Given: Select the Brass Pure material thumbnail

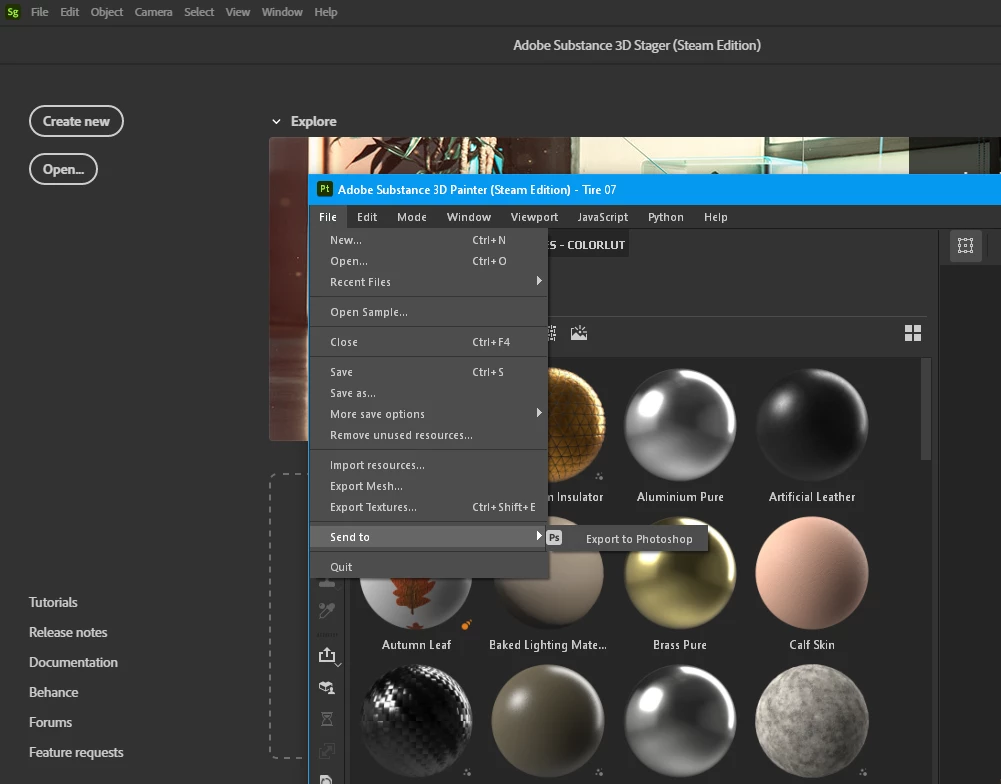Looking at the screenshot, I should [x=680, y=573].
